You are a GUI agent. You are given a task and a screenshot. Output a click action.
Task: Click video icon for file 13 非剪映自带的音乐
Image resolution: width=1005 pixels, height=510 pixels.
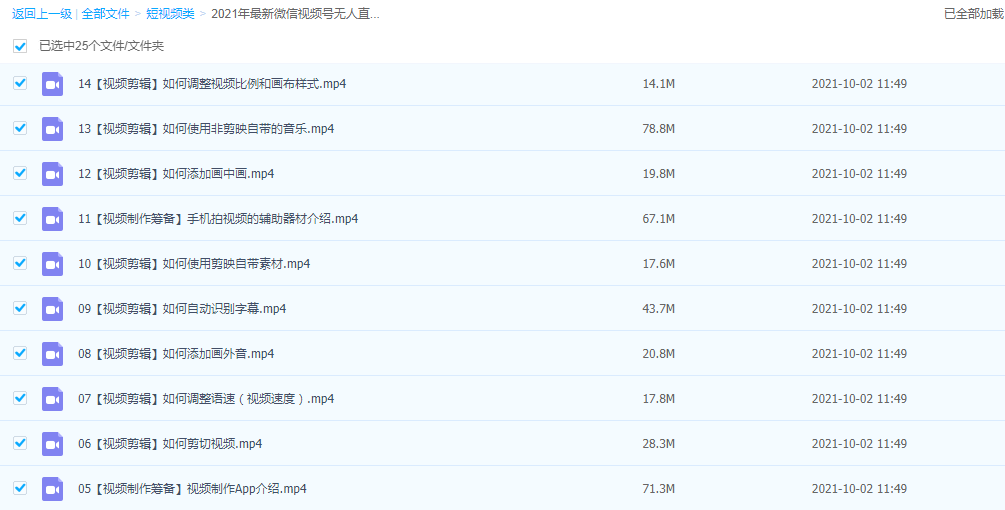point(52,129)
